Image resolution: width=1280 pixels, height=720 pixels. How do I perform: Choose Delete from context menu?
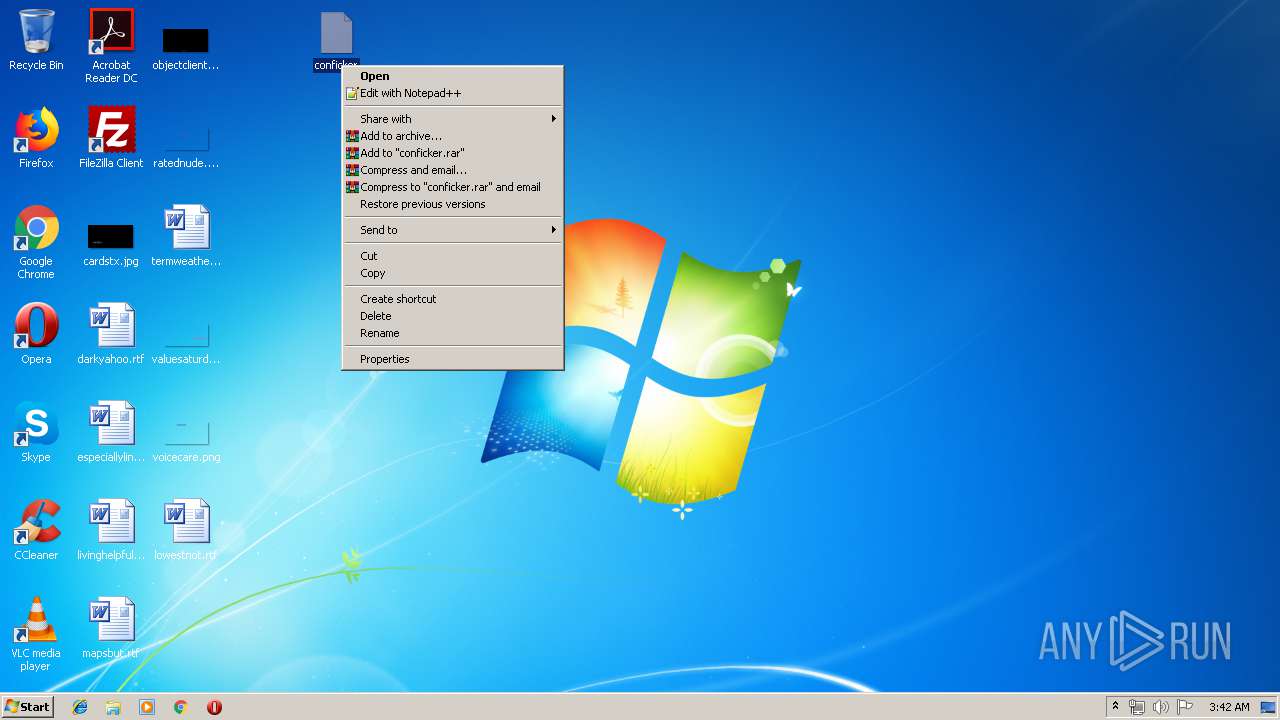[x=453, y=316]
